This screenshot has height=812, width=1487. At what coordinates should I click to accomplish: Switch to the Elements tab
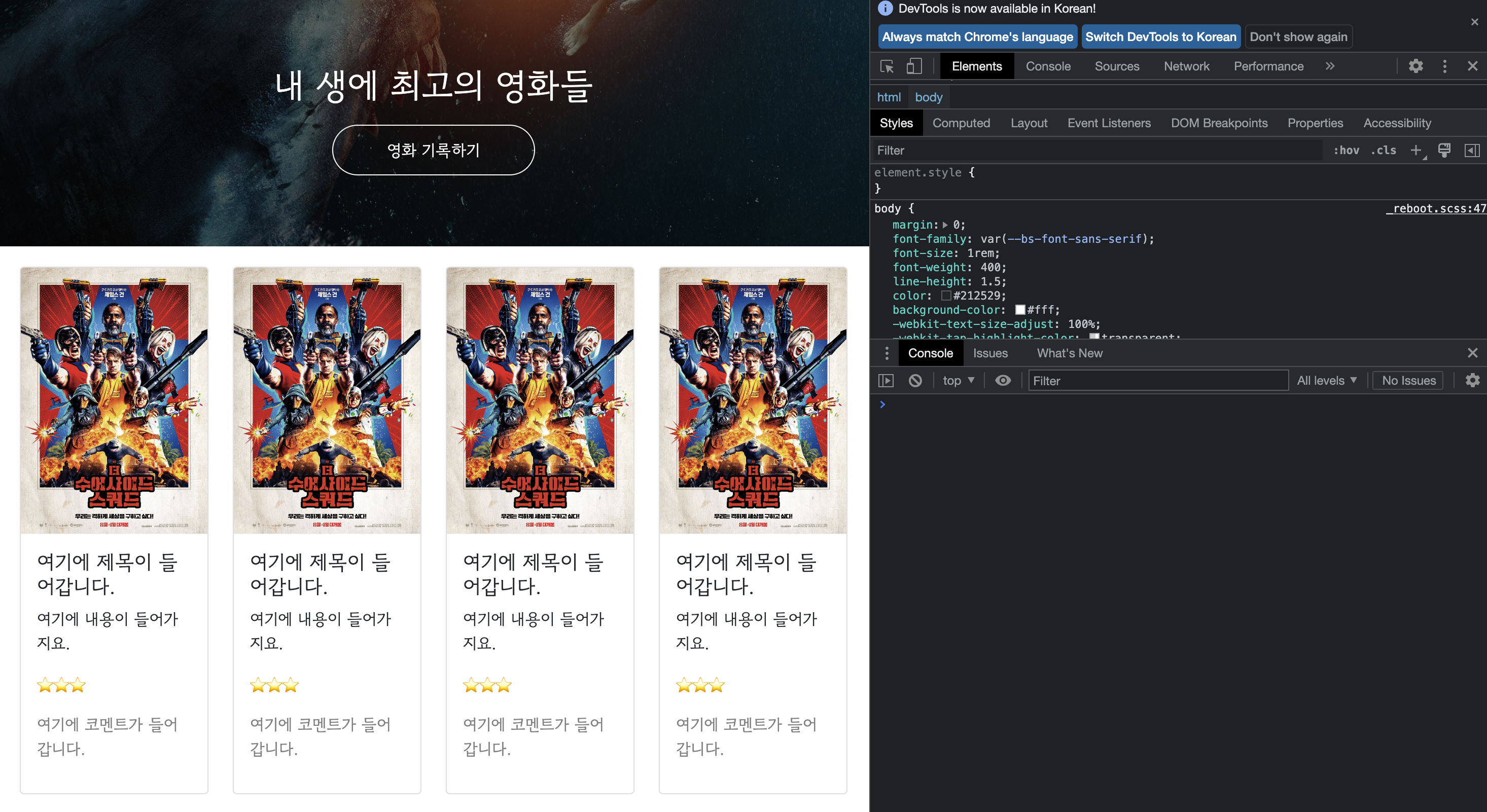pos(977,66)
